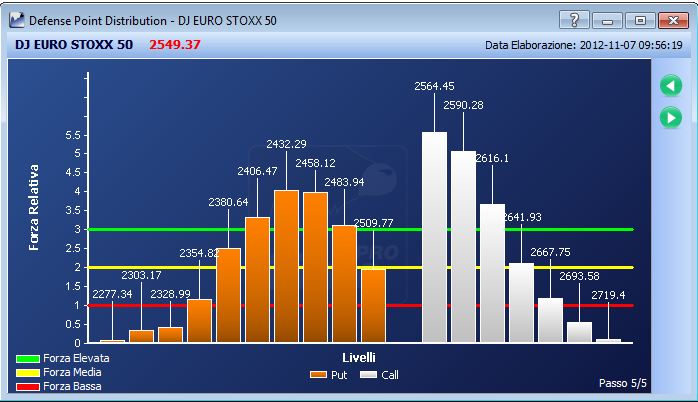Screen dimensions: 698x402
Task: Maximize the Defense Point Distribution window
Action: tap(640, 20)
